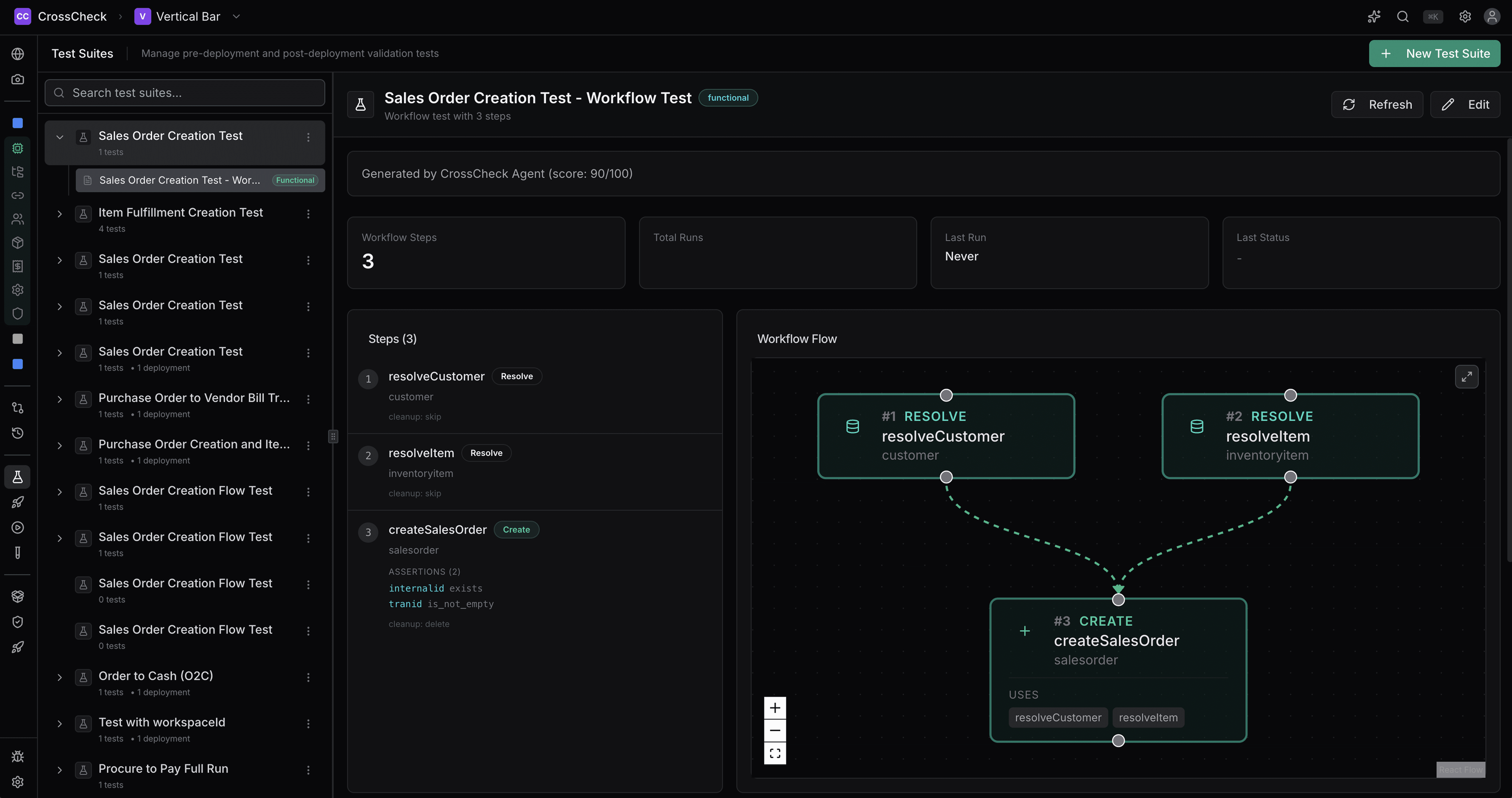Open the git branch icon in sidebar

[x=18, y=407]
